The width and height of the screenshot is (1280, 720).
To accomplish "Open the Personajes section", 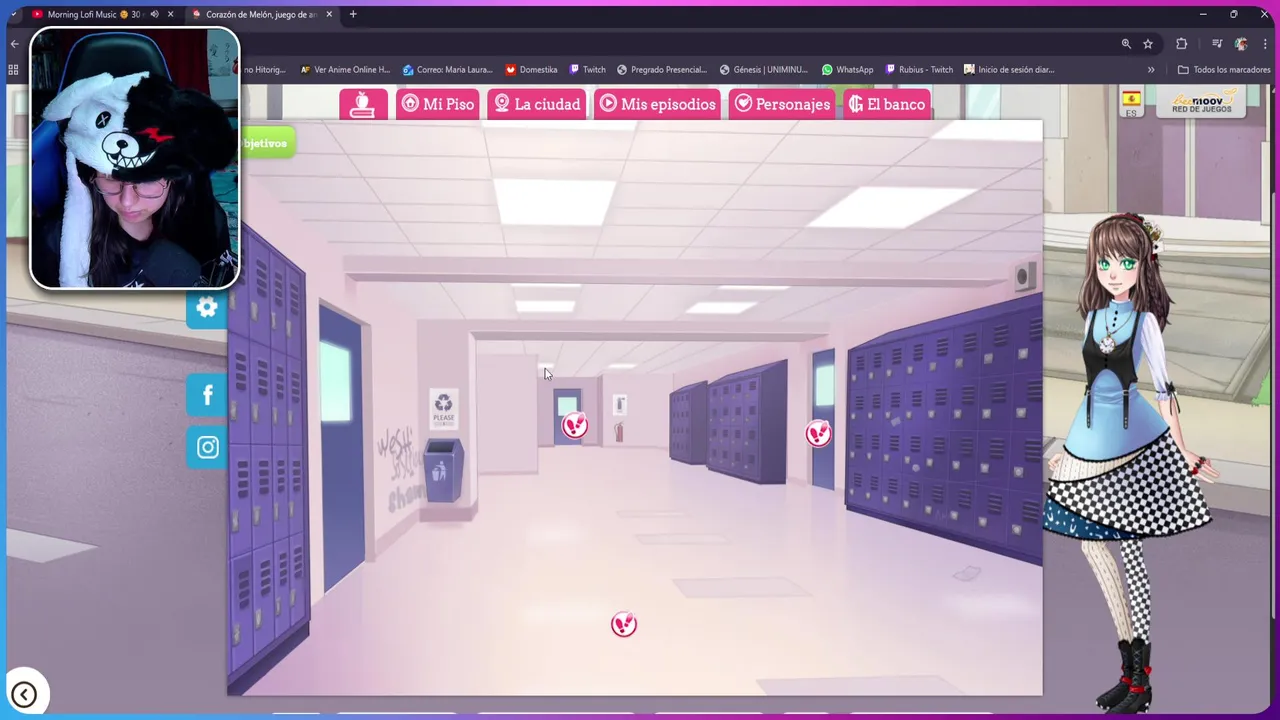I will click(x=782, y=104).
